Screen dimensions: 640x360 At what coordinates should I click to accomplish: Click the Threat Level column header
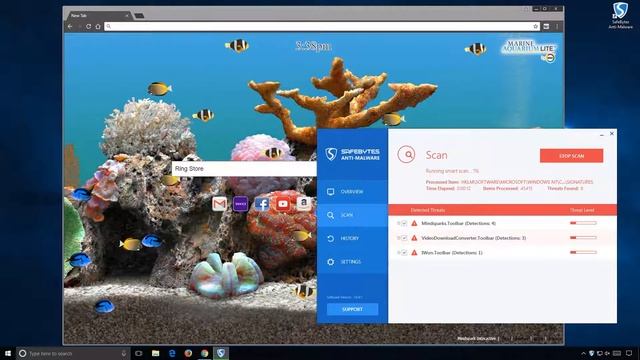point(582,210)
